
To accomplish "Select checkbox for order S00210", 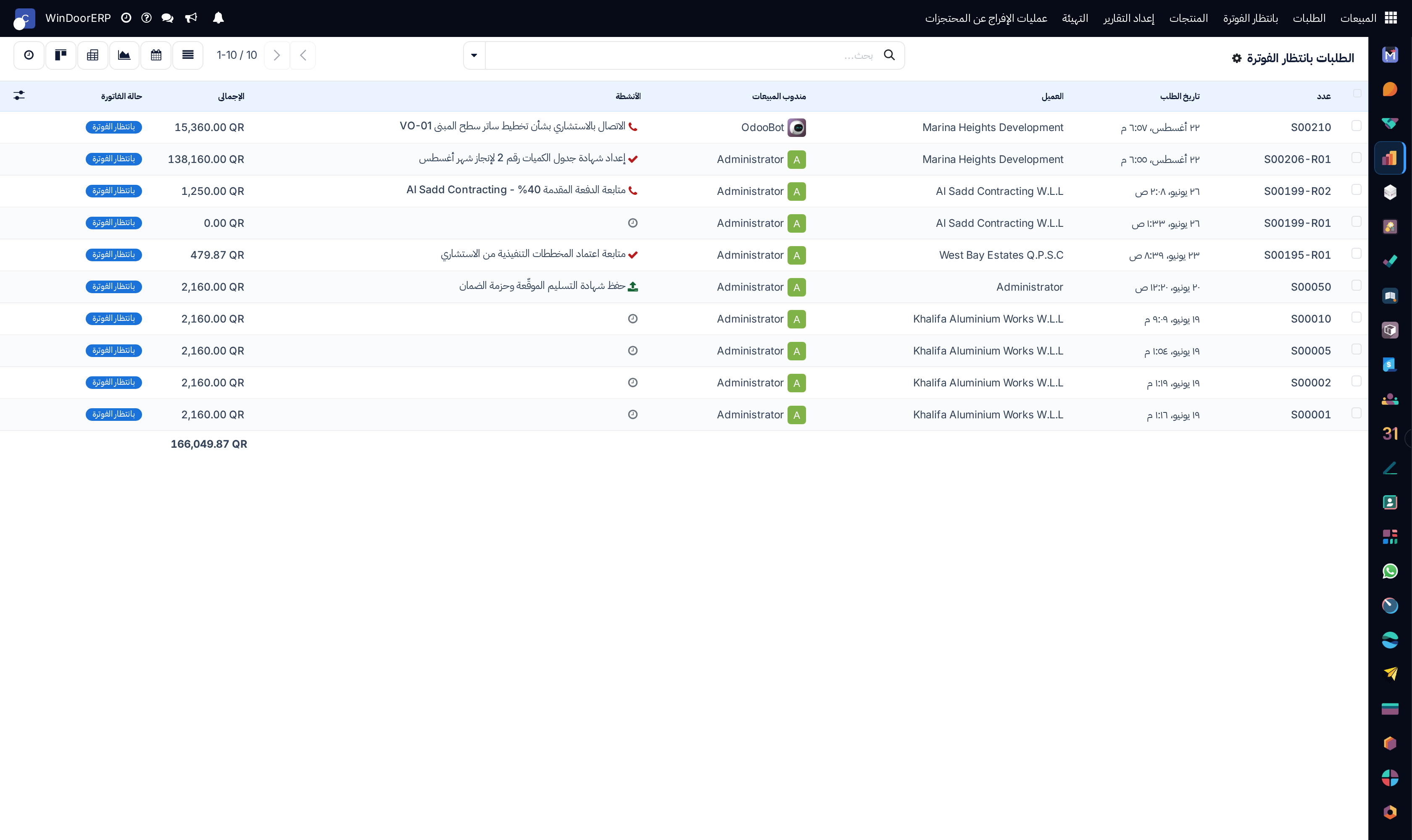I will pos(1357,126).
